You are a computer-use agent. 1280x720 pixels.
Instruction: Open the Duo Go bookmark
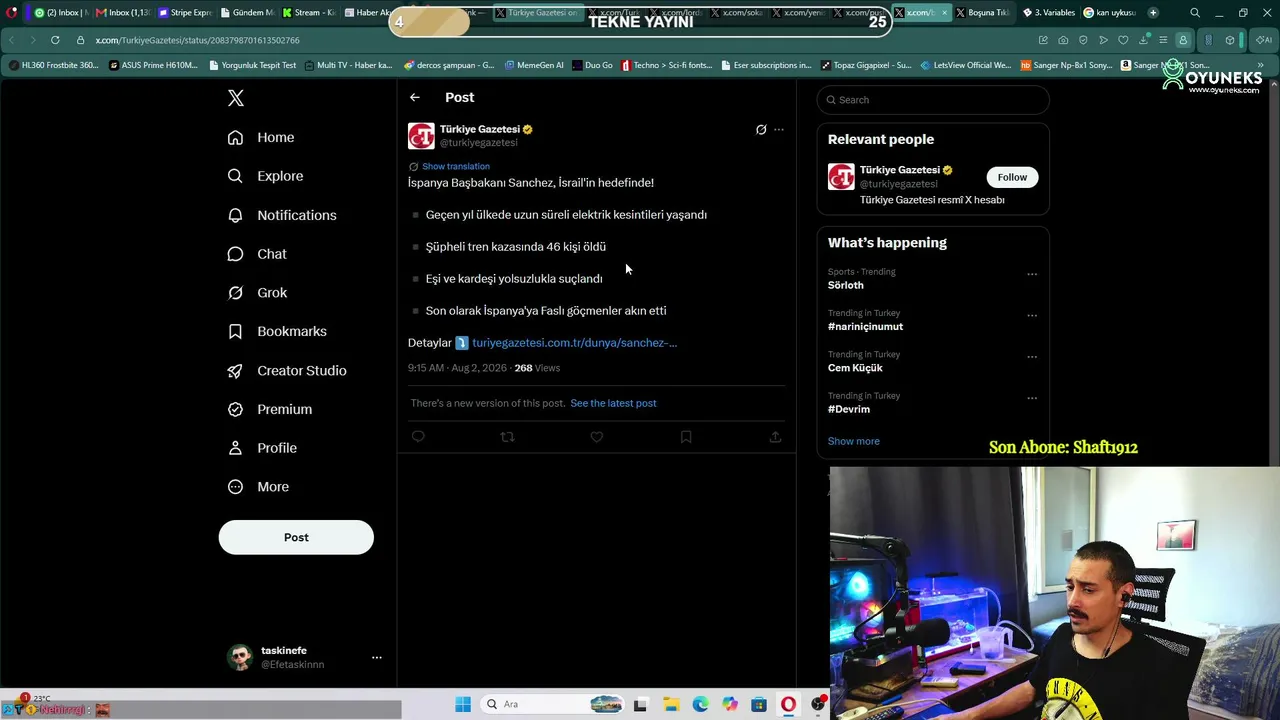(x=592, y=65)
